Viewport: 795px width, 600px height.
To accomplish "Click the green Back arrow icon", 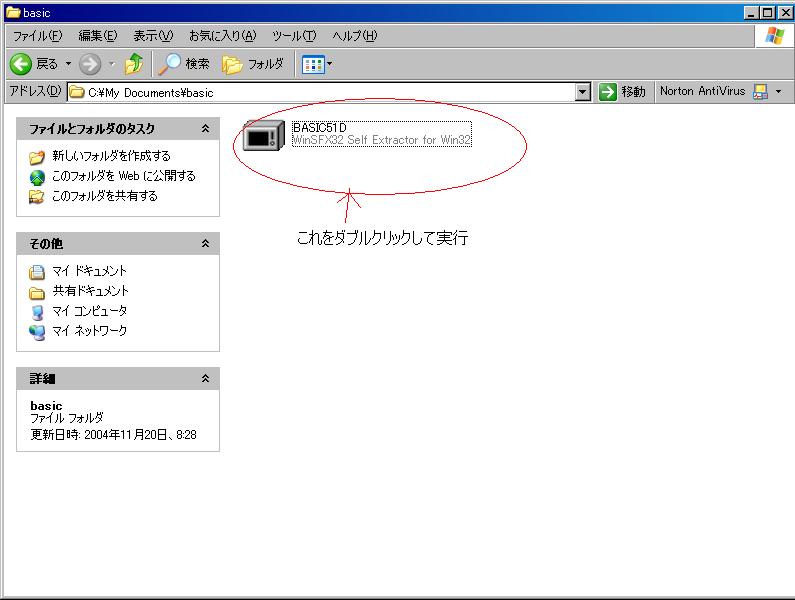I will [x=21, y=64].
